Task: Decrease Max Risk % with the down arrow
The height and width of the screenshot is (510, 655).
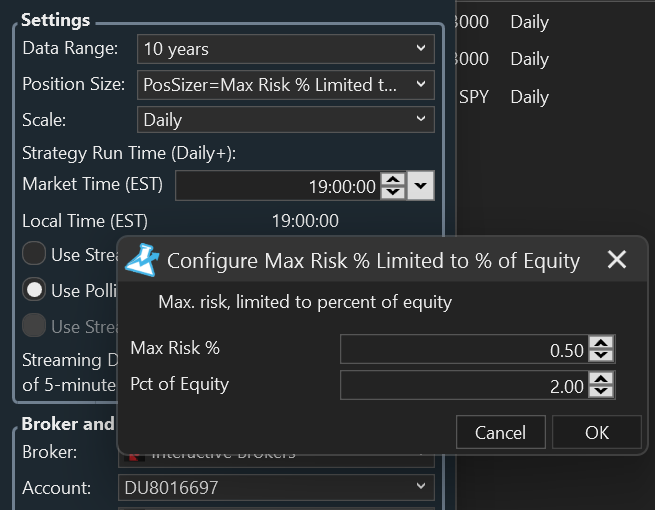Action: tap(600, 355)
